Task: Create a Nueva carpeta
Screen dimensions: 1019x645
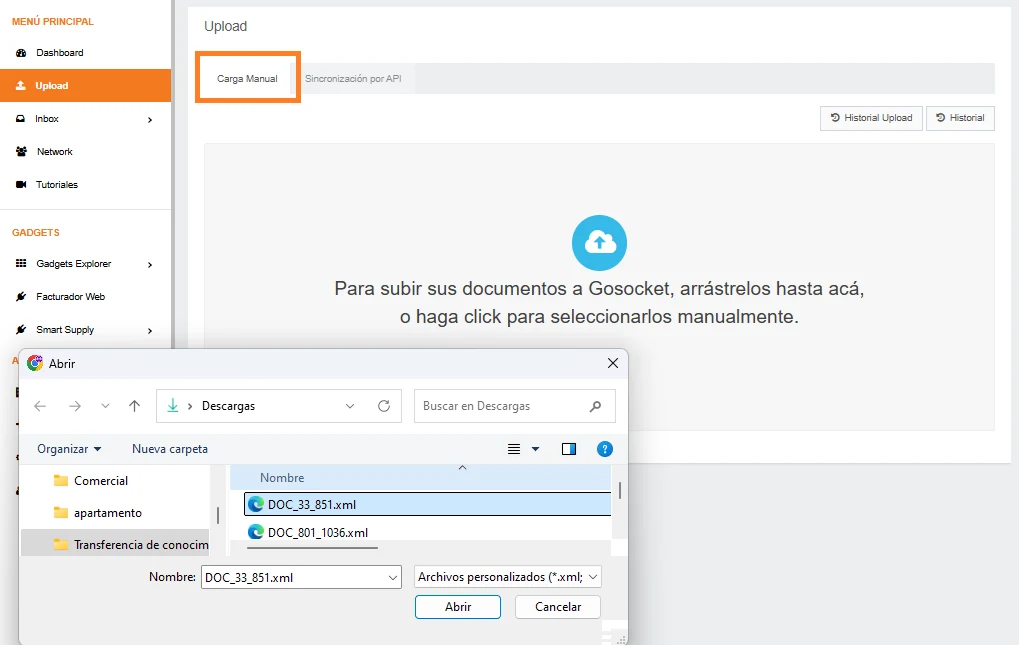Action: [x=170, y=449]
